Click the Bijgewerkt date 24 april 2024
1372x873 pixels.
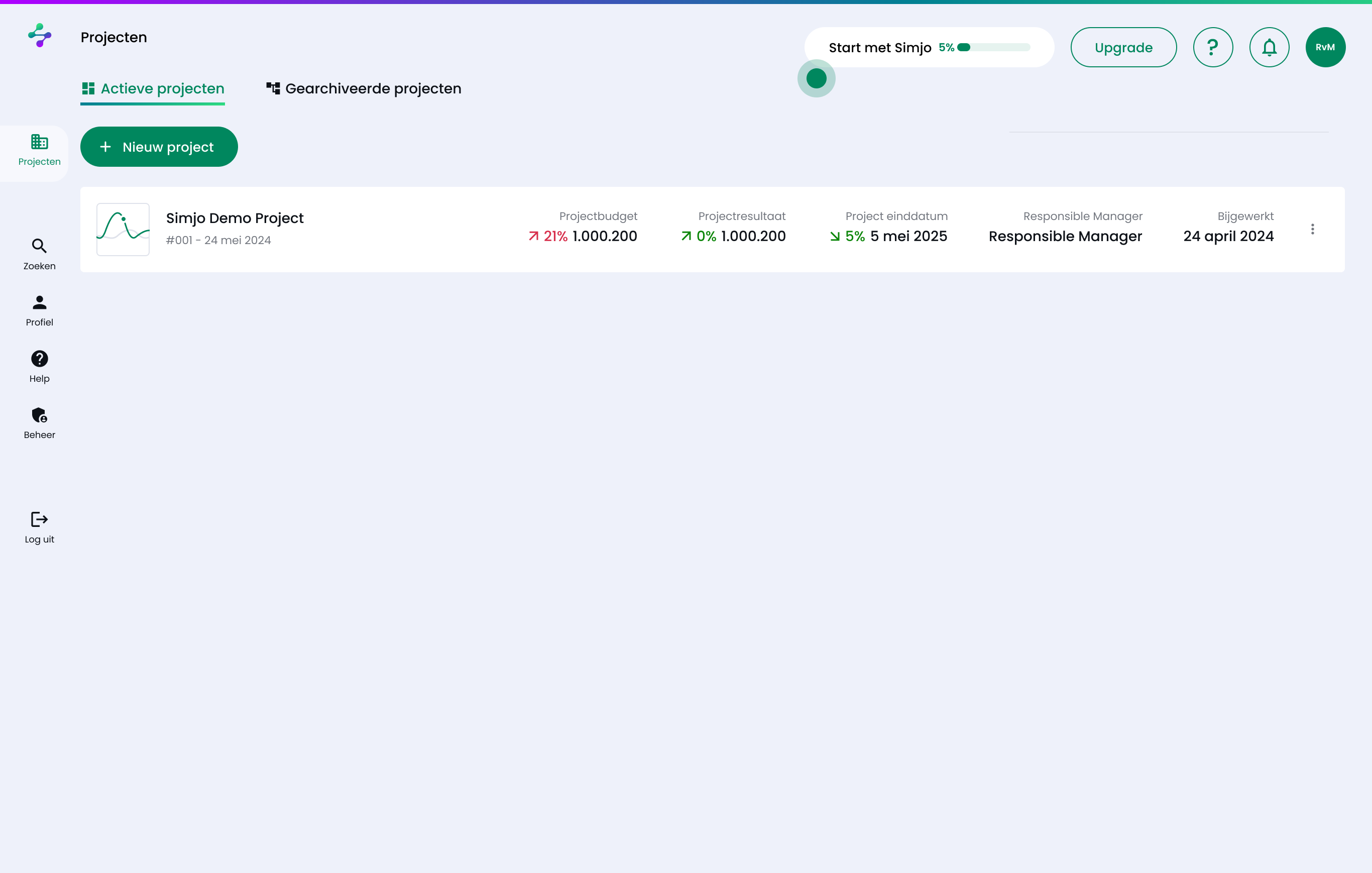(x=1228, y=237)
